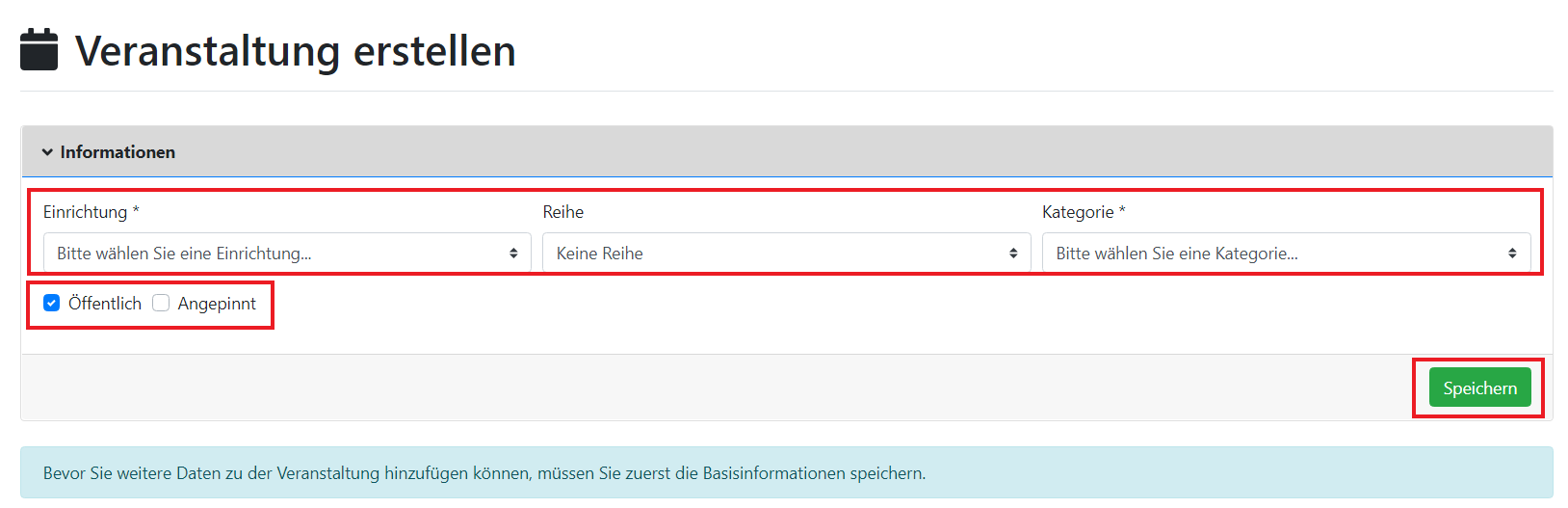1568x508 pixels.
Task: Click the Einrichtung field label
Action: pos(85,212)
